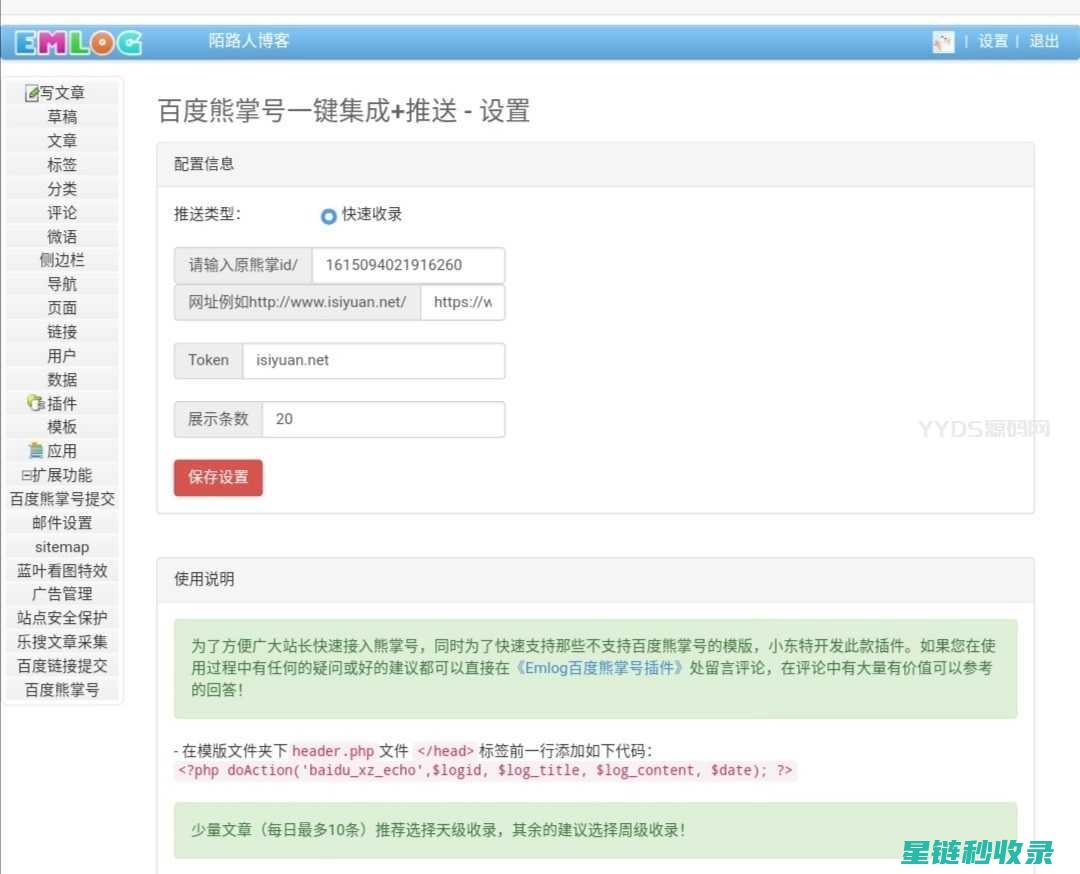Click the Token input field
Image resolution: width=1080 pixels, height=874 pixels.
(x=374, y=361)
